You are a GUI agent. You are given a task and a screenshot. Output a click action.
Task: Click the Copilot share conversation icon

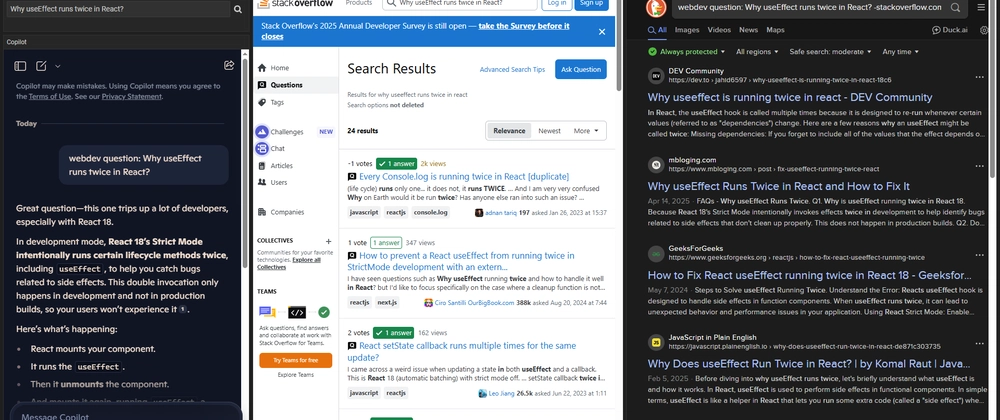(x=229, y=65)
